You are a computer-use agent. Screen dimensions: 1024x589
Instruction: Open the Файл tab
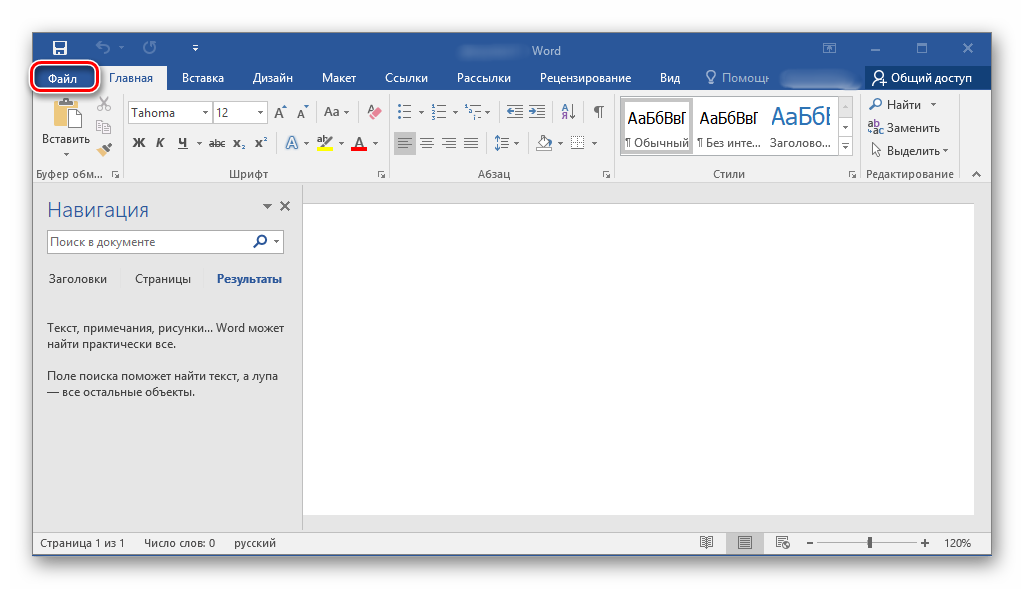[x=63, y=78]
